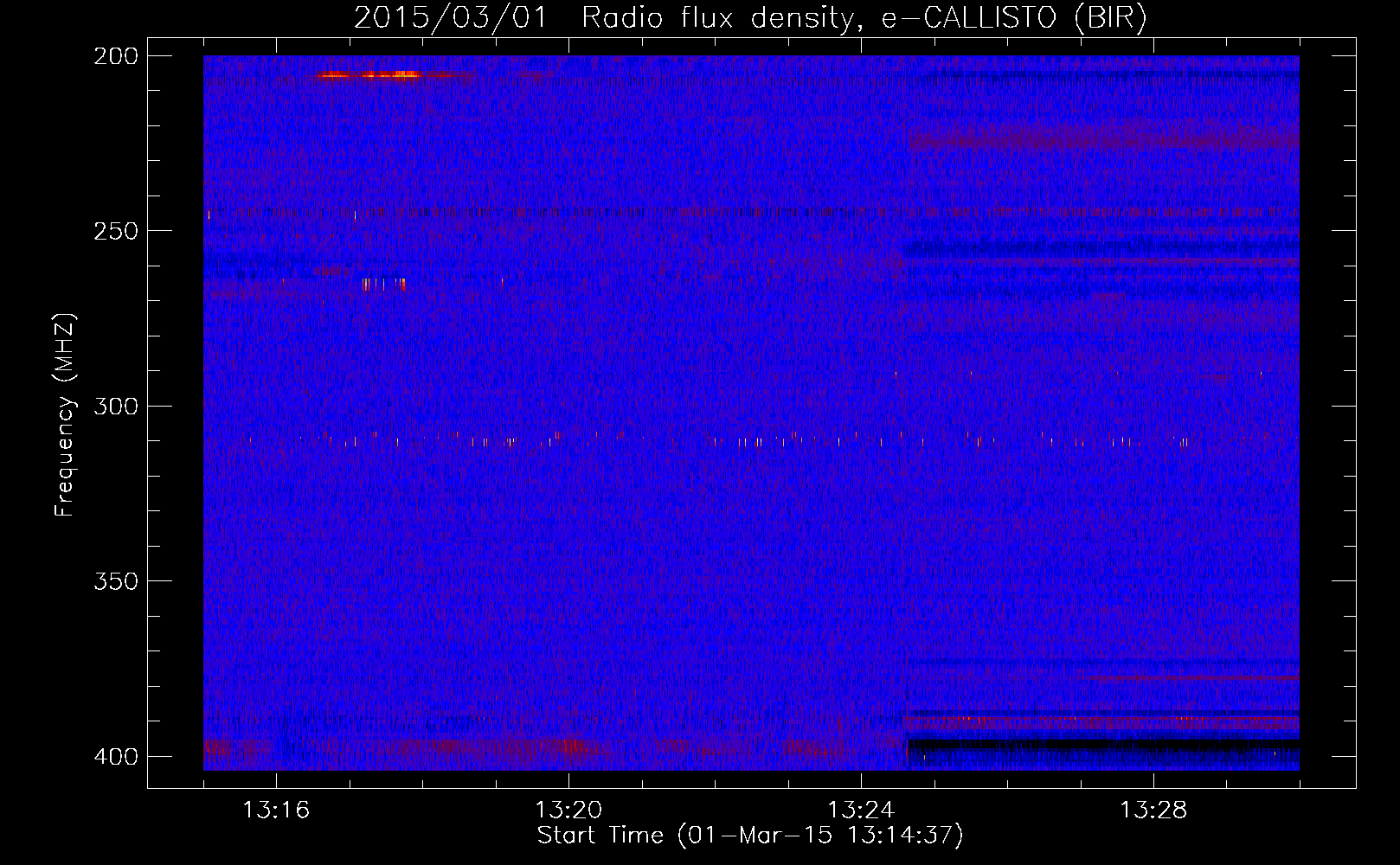Image resolution: width=1400 pixels, height=865 pixels.
Task: Click the bright red burst near 205 MHz
Action: (370, 75)
